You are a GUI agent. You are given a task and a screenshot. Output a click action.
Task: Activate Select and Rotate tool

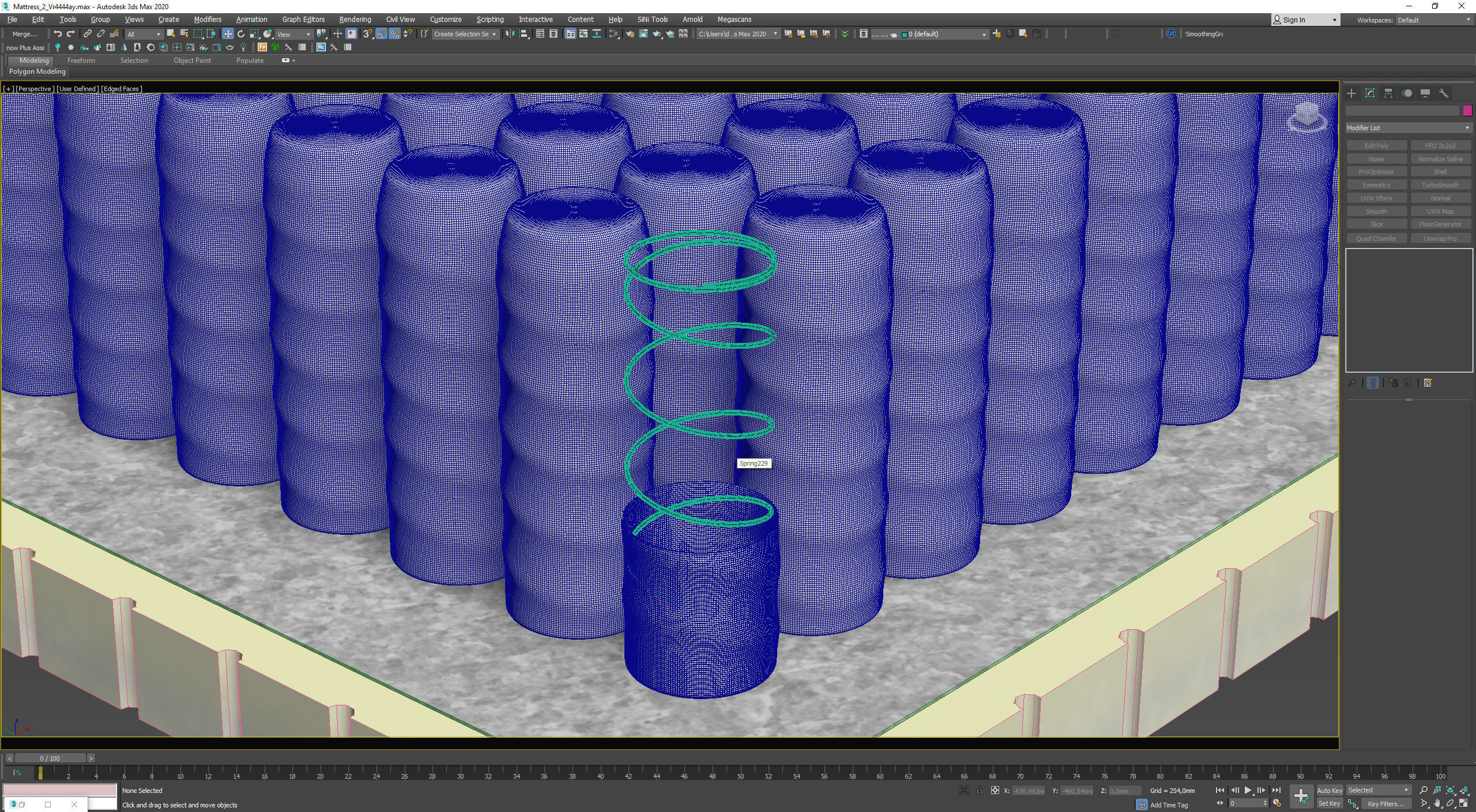tap(241, 34)
